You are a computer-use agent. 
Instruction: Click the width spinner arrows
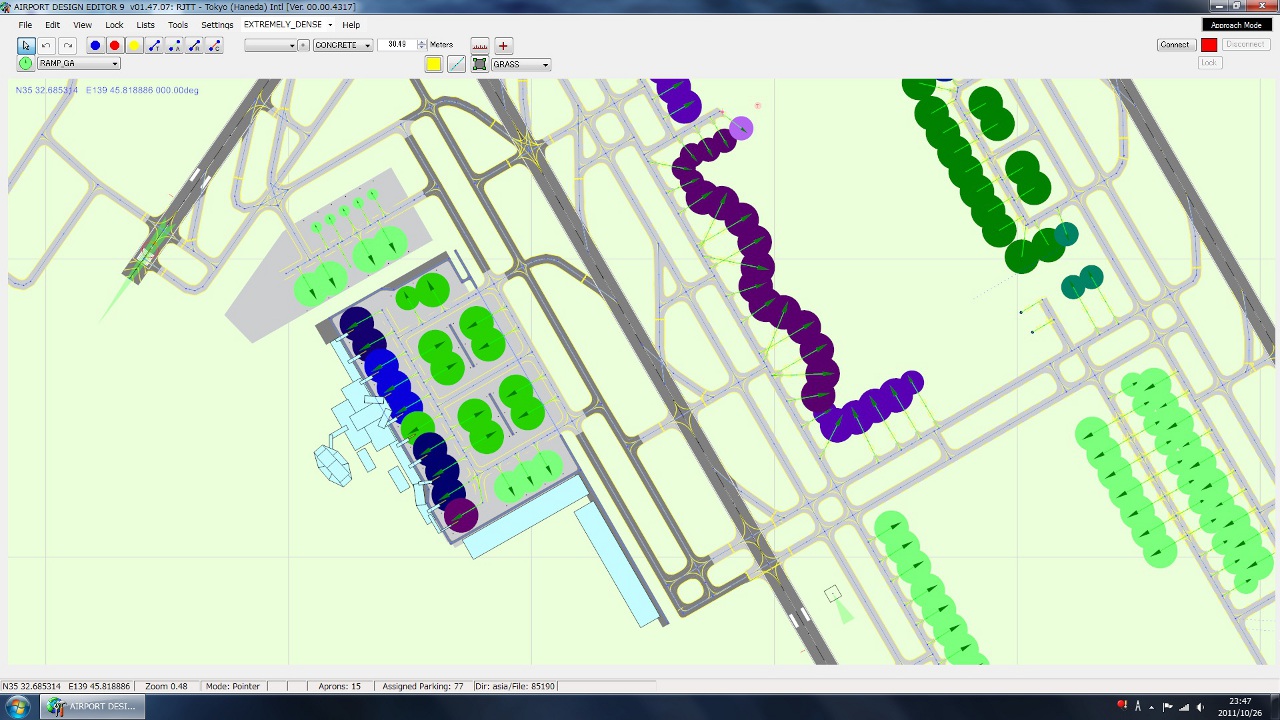click(421, 45)
